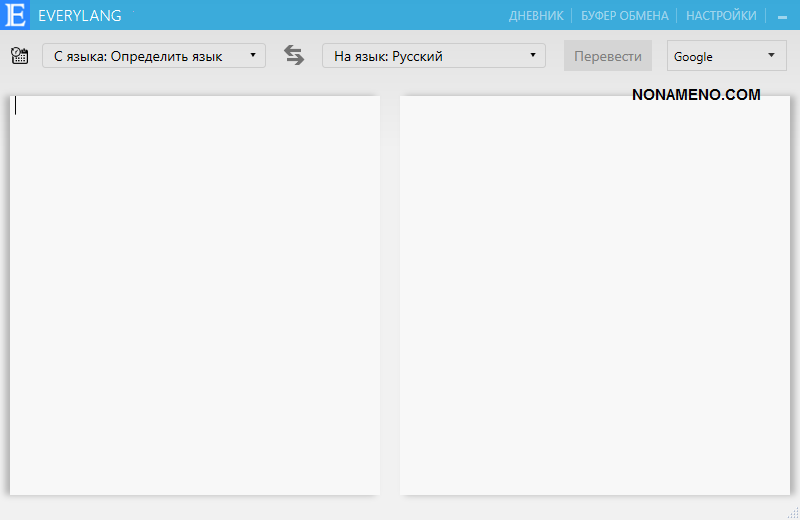Open the "С языка: Определить язык" dropdown
This screenshot has height=520, width=800.
[153, 56]
